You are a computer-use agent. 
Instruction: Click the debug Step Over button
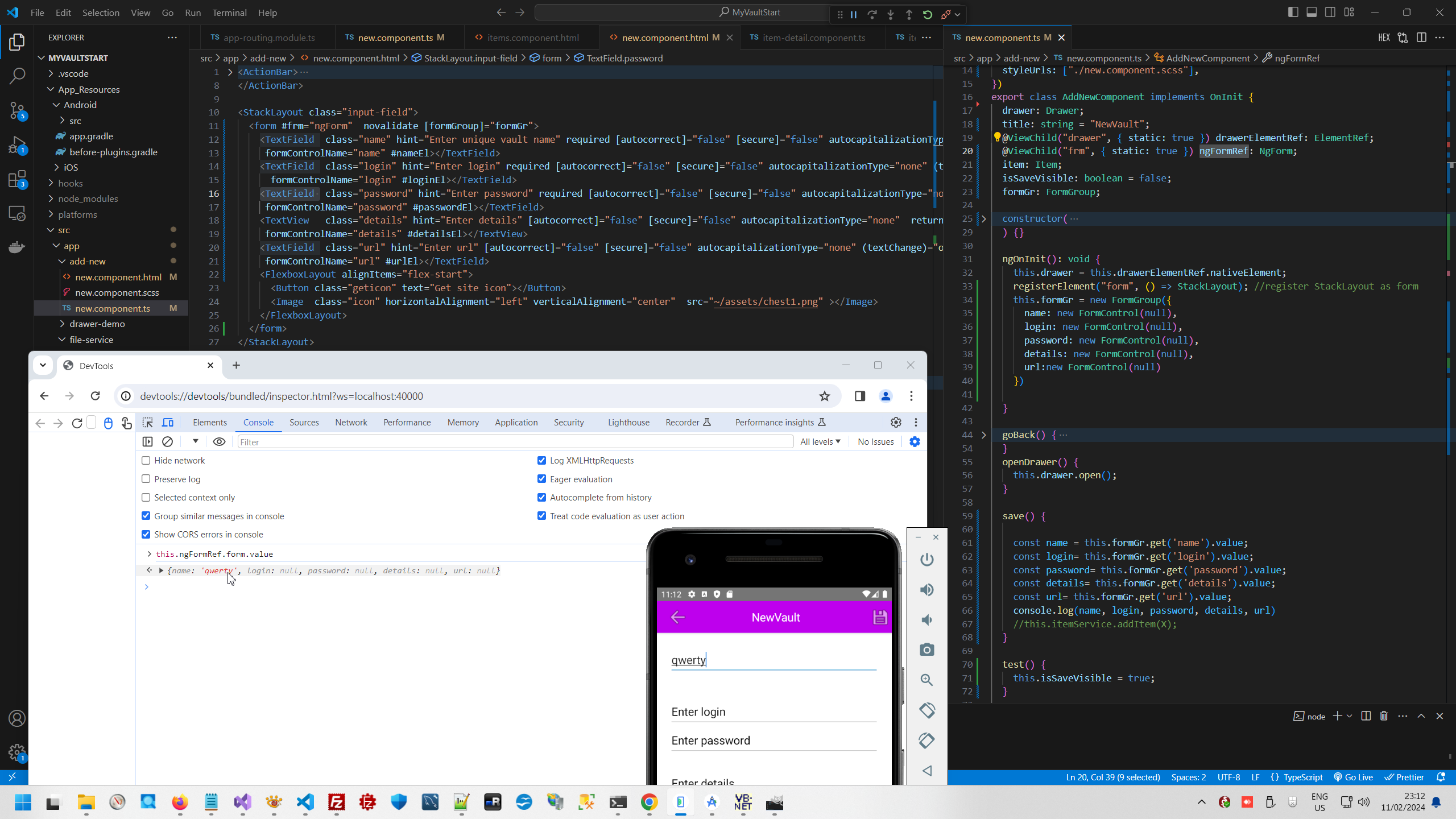[872, 15]
